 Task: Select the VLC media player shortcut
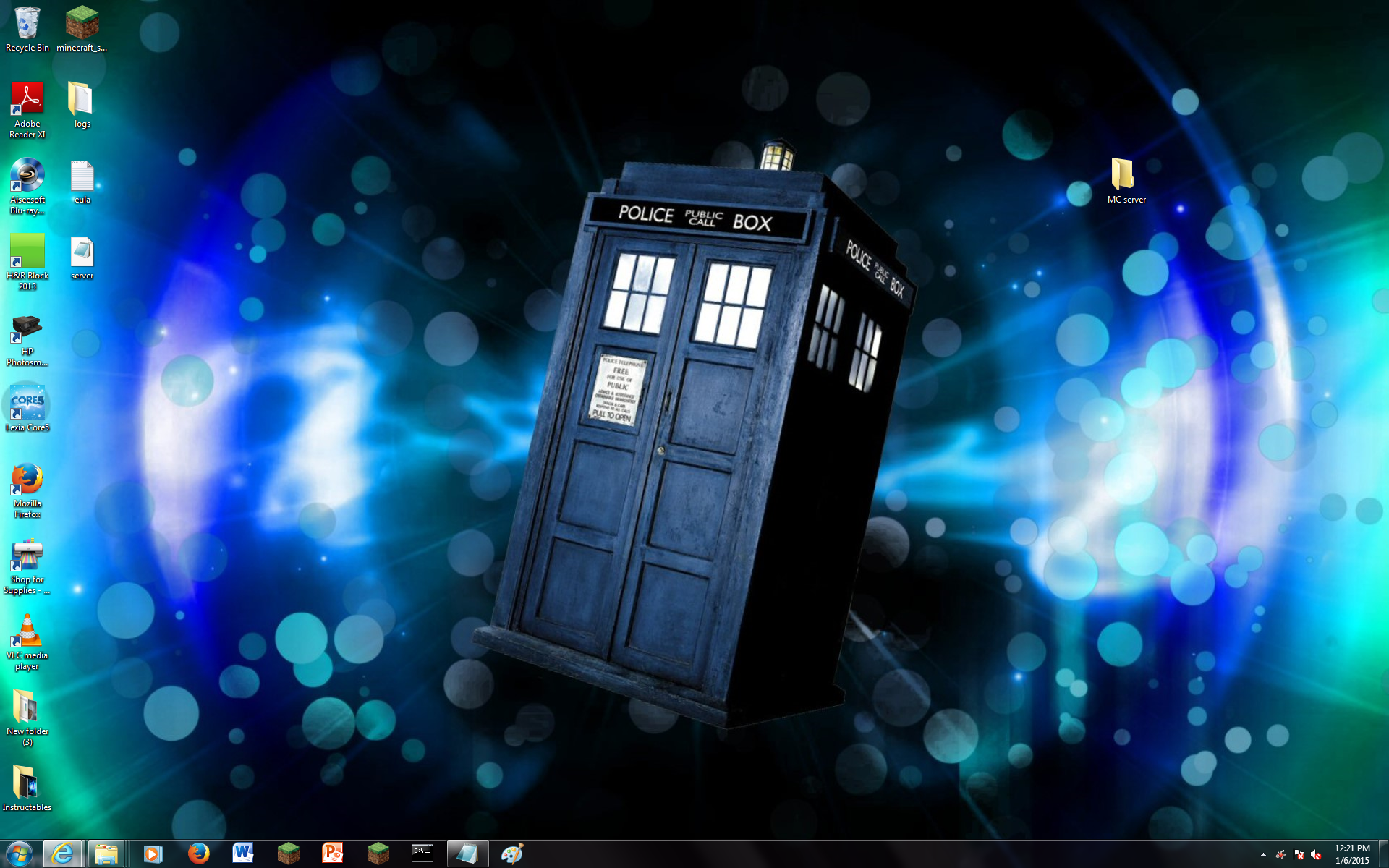pos(27,642)
